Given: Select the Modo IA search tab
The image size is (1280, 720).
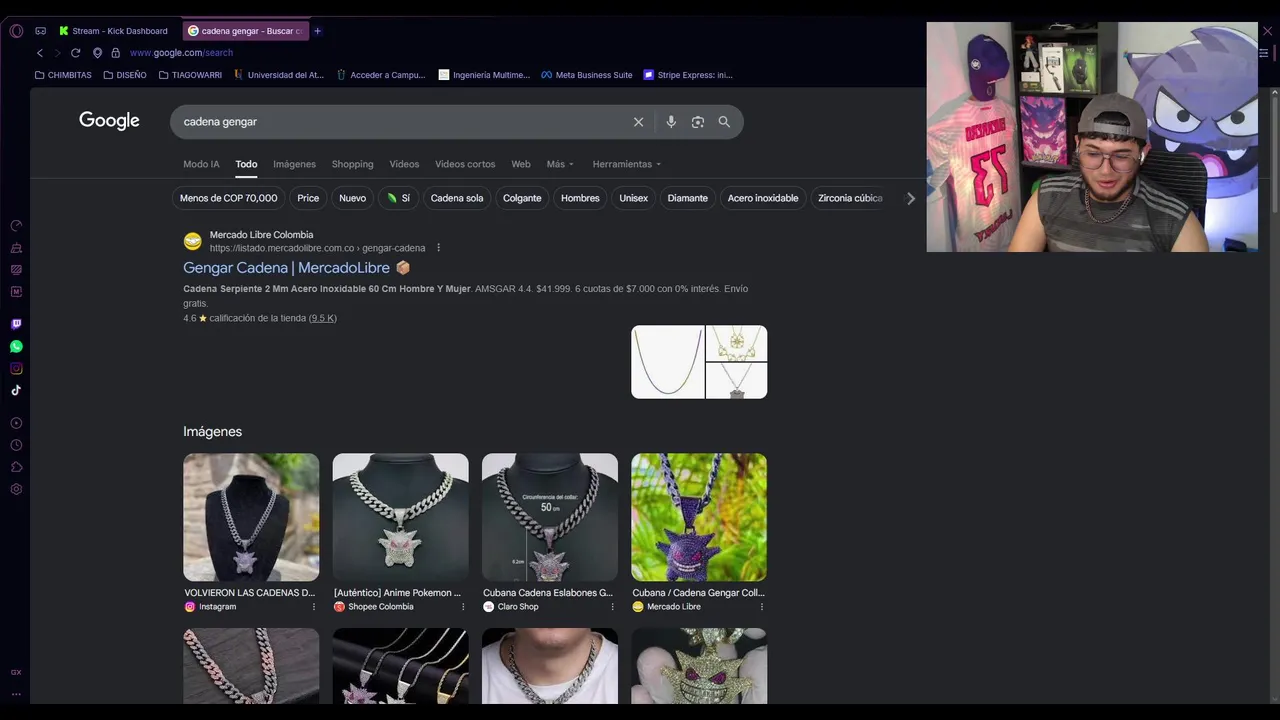Looking at the screenshot, I should pyautogui.click(x=201, y=164).
